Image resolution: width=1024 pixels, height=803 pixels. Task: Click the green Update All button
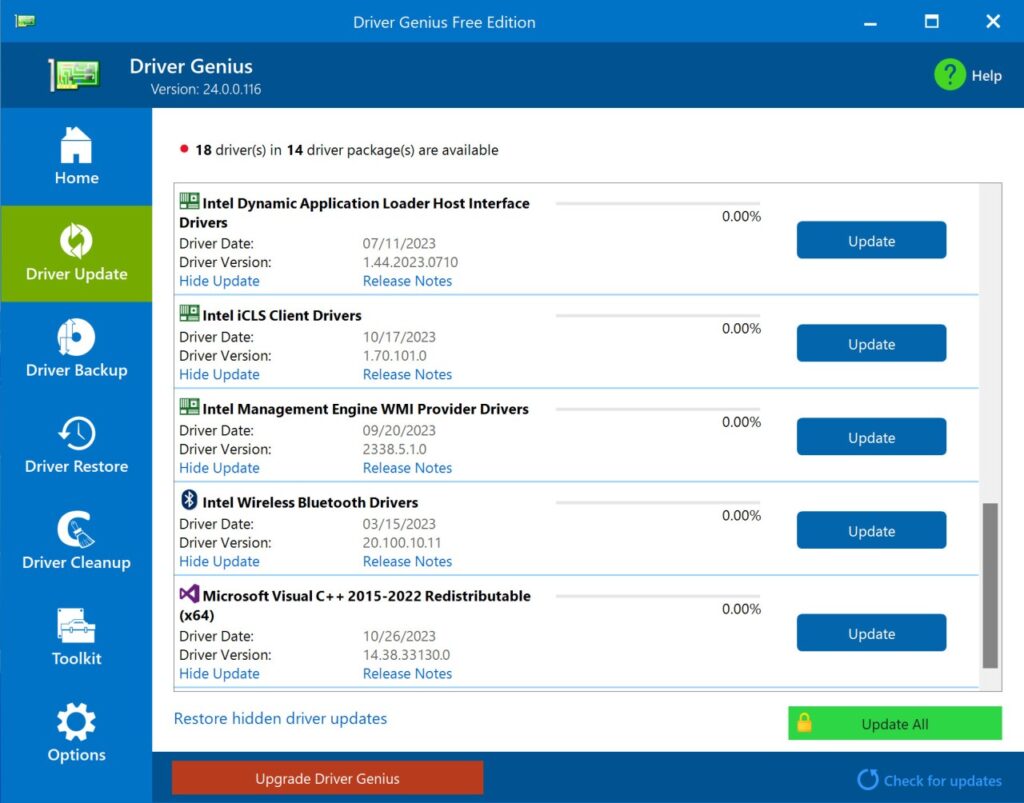pyautogui.click(x=895, y=723)
